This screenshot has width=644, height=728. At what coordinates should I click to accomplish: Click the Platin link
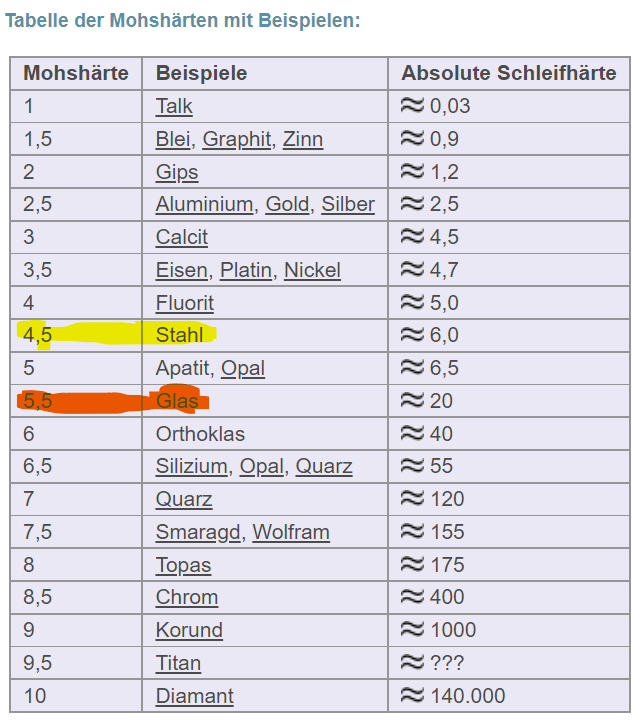[x=246, y=270]
